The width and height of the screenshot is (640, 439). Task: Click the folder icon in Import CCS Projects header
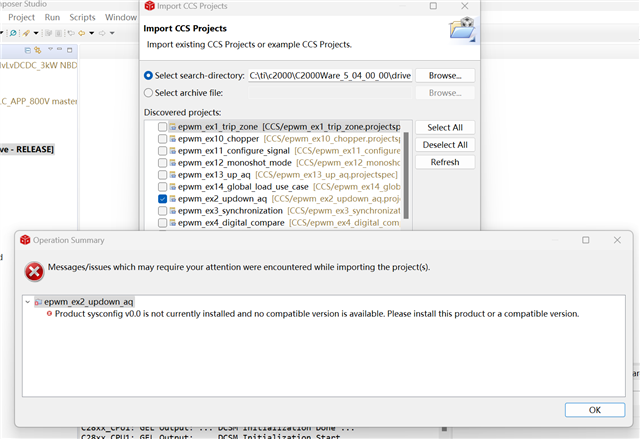click(461, 28)
